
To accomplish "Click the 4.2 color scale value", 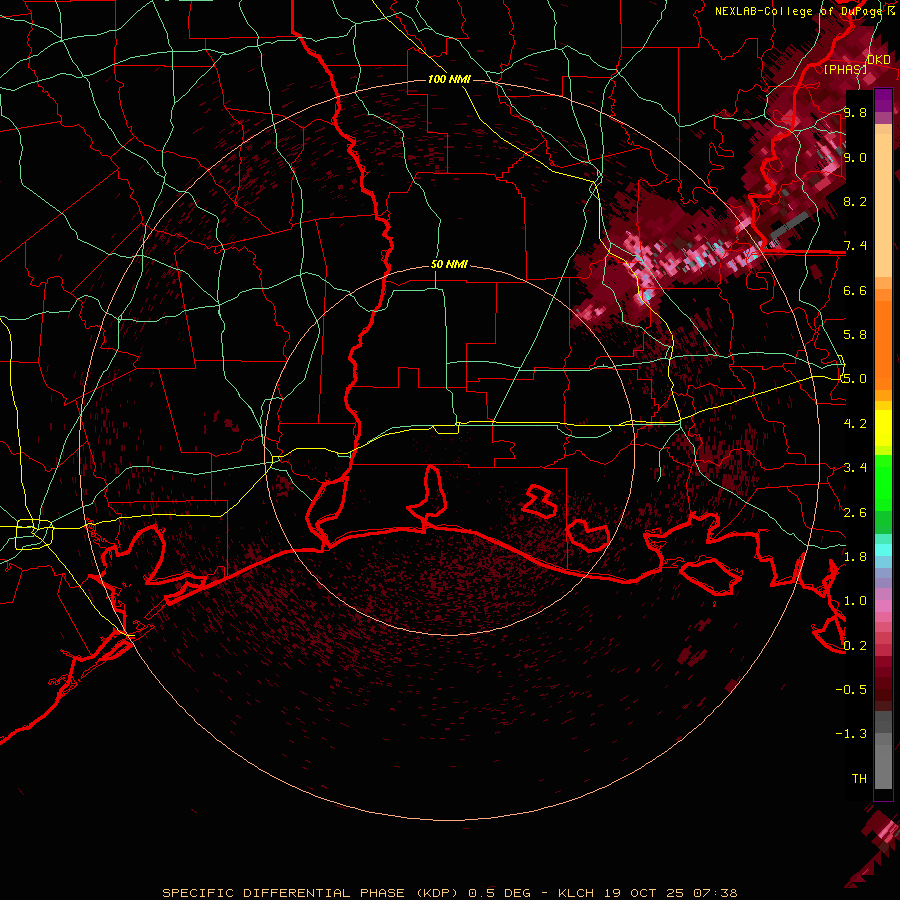I will point(855,424).
